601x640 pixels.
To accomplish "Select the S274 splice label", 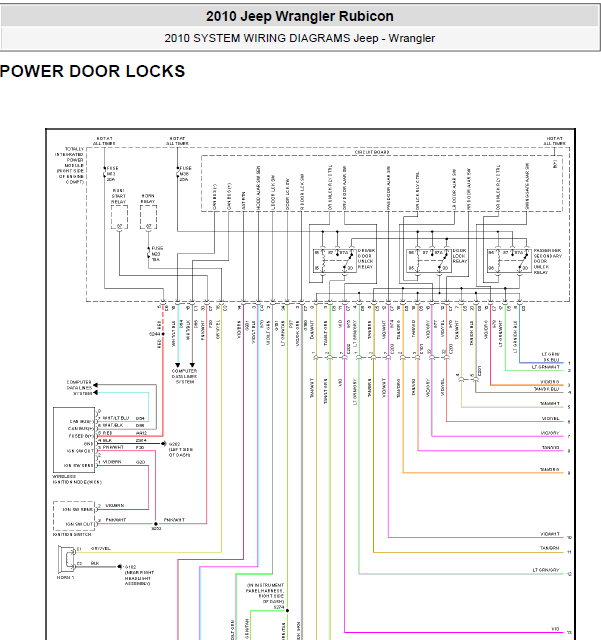I will click(278, 607).
